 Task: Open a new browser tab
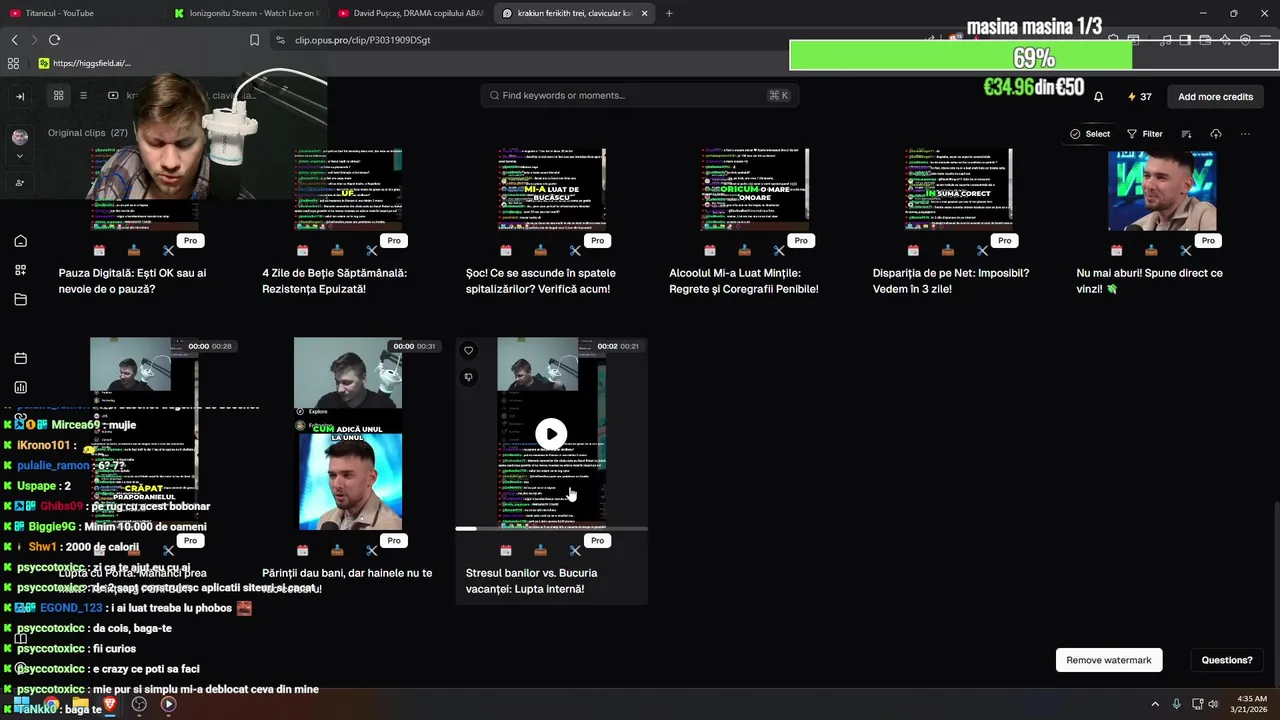pyautogui.click(x=669, y=13)
